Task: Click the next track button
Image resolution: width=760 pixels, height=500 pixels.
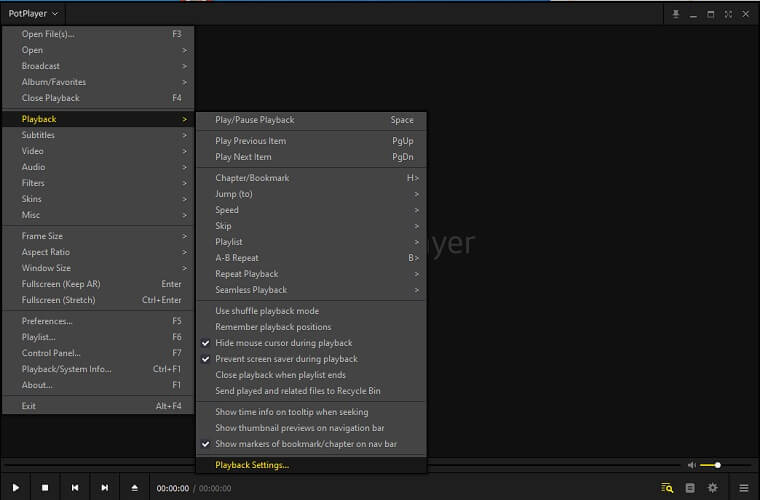Action: [x=104, y=487]
